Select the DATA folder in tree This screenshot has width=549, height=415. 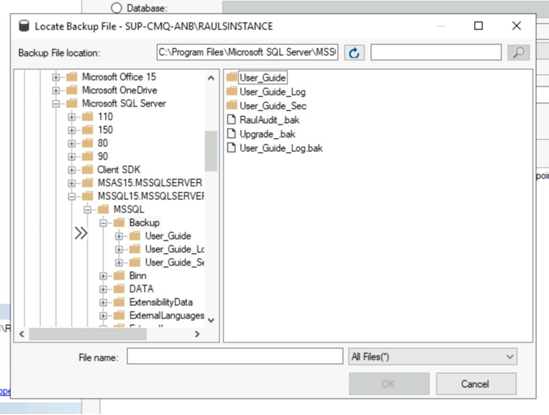coord(141,289)
